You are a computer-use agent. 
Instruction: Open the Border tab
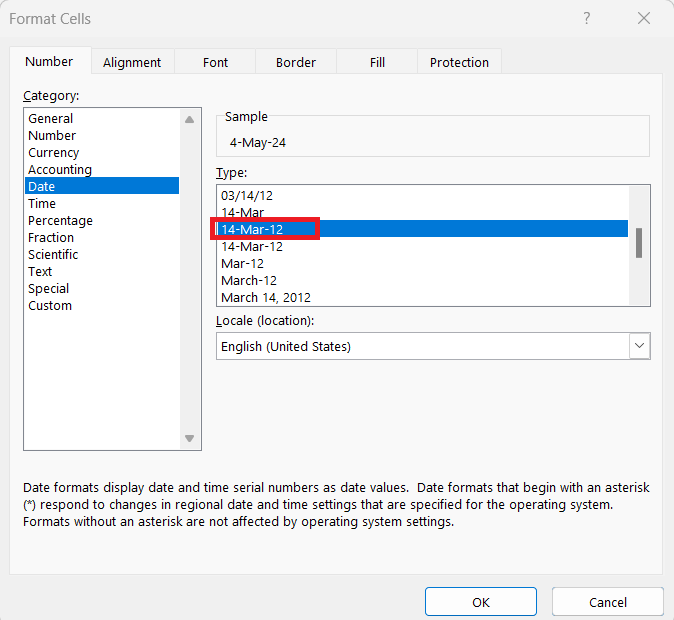(296, 62)
